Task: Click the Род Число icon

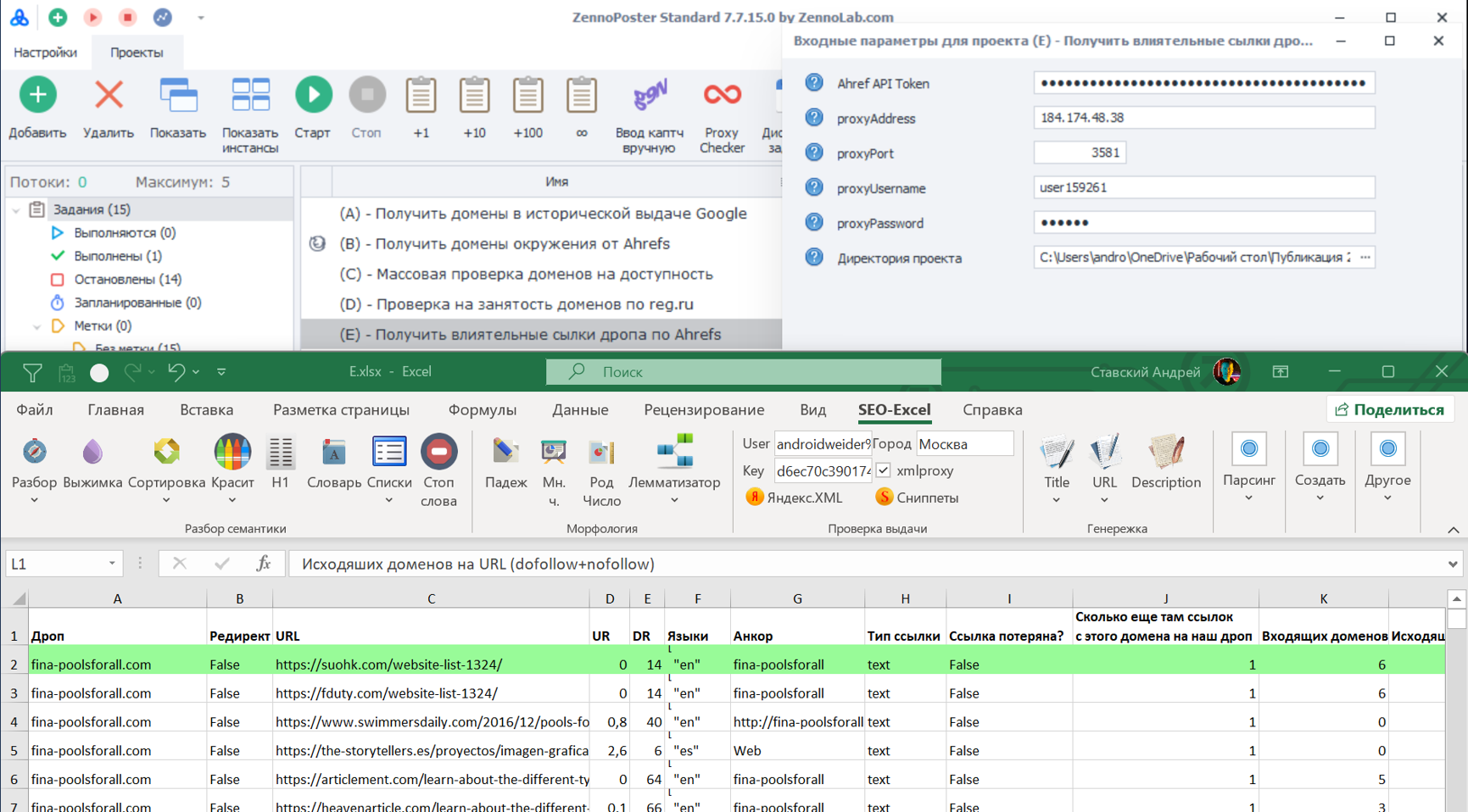Action: coord(601,452)
